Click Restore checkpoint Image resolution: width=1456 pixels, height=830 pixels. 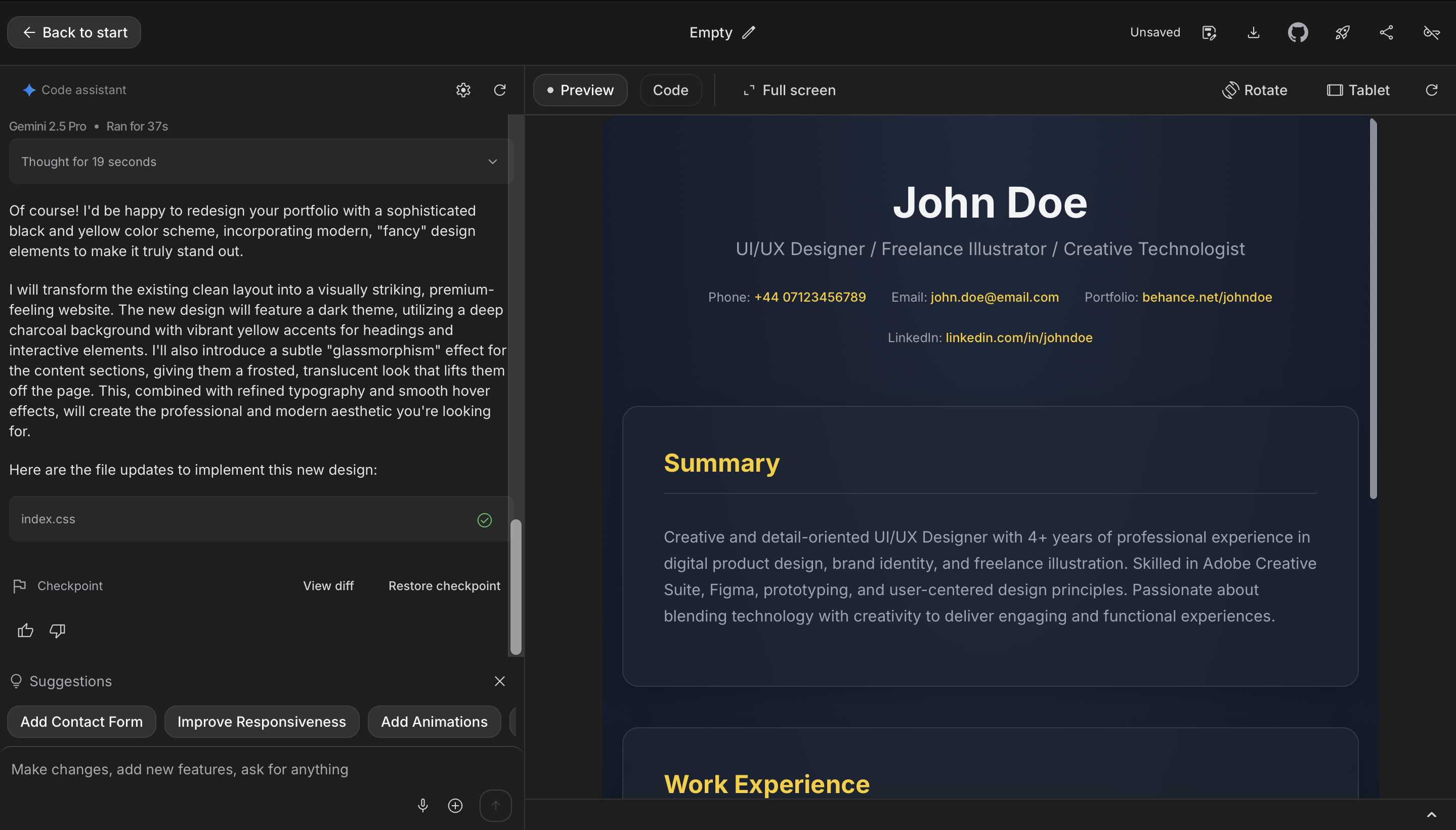tap(444, 586)
